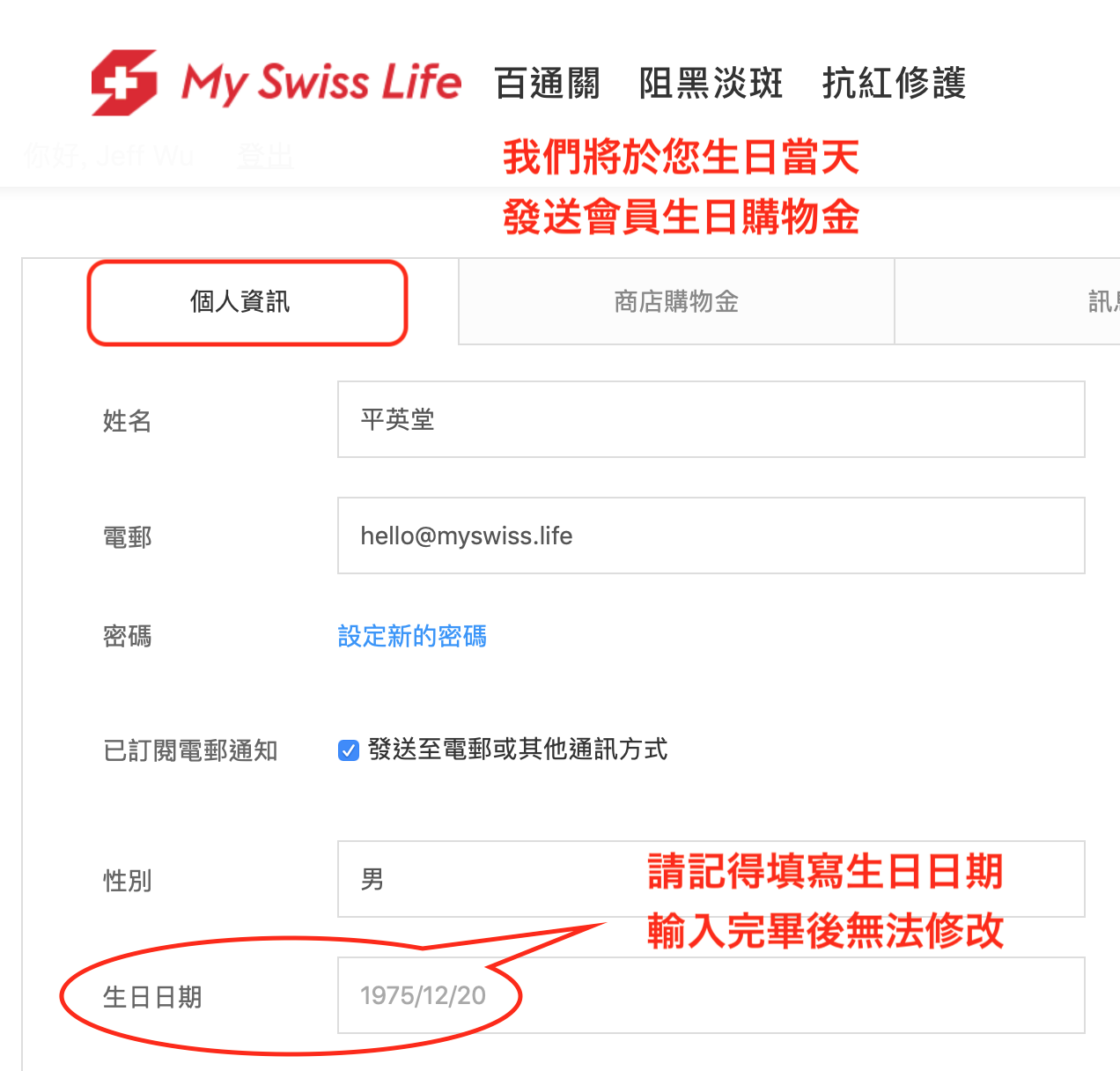Screen dimensions: 1120x1071
Task: Open the 阻黑淡斑 menu item
Action: pos(711,84)
